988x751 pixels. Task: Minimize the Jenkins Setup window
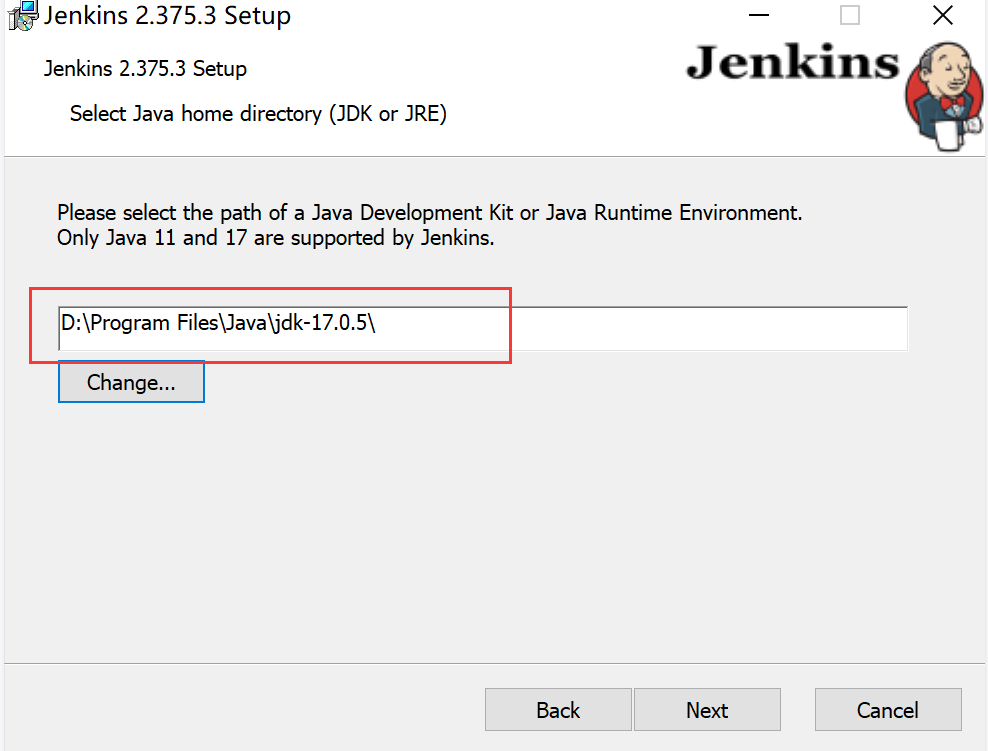[759, 15]
